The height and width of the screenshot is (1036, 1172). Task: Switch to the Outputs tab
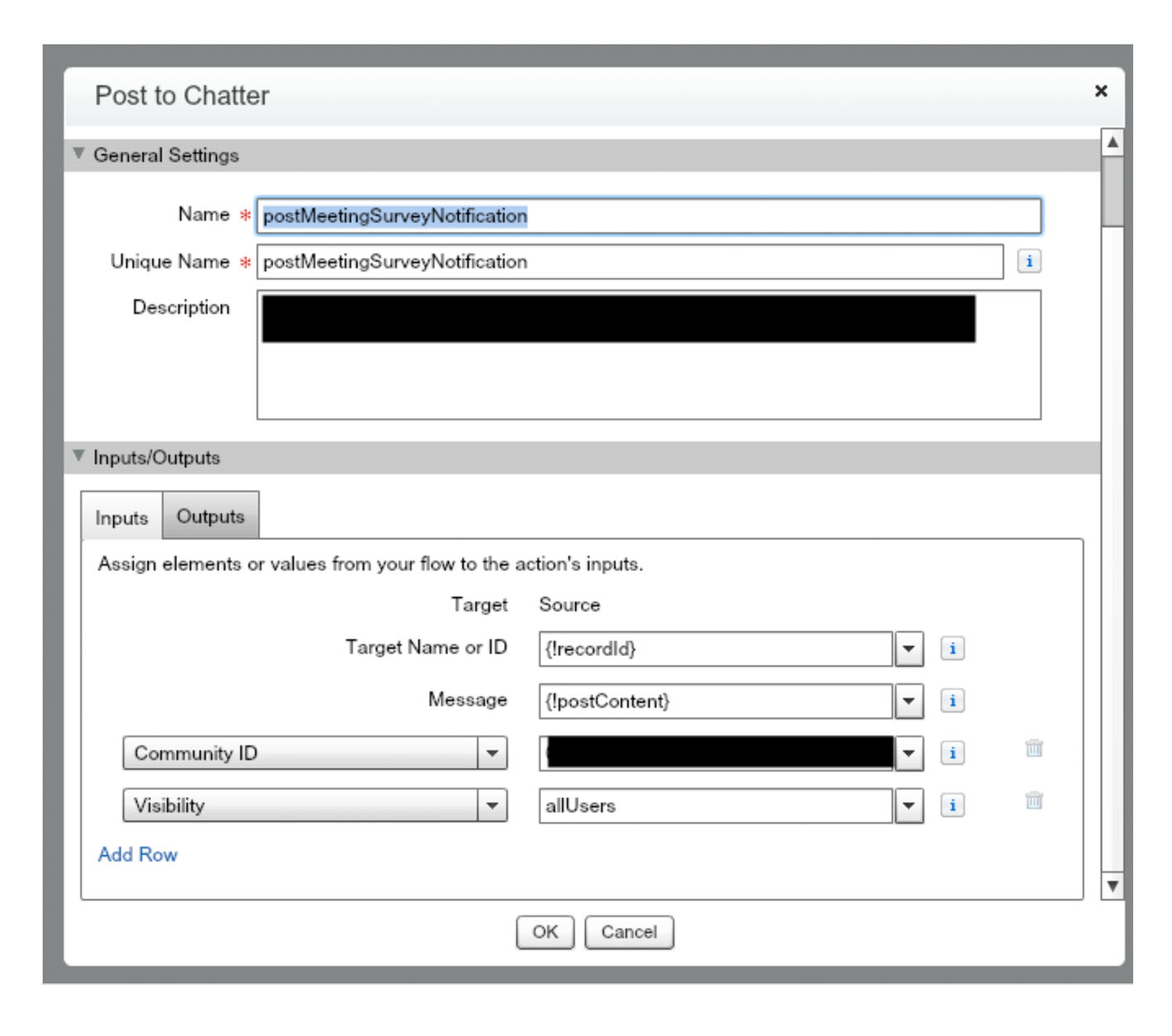coord(211,516)
